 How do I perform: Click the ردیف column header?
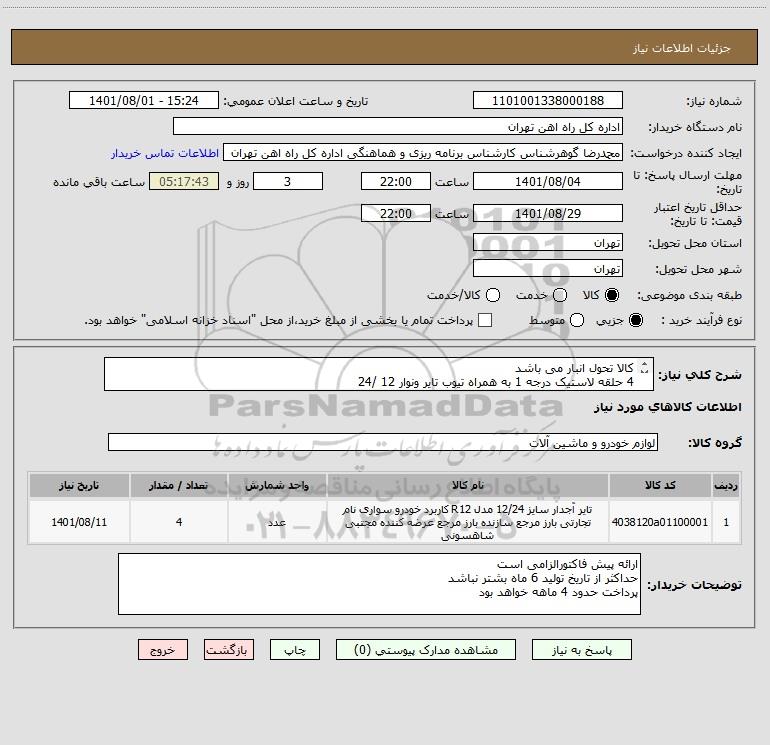pyautogui.click(x=726, y=485)
